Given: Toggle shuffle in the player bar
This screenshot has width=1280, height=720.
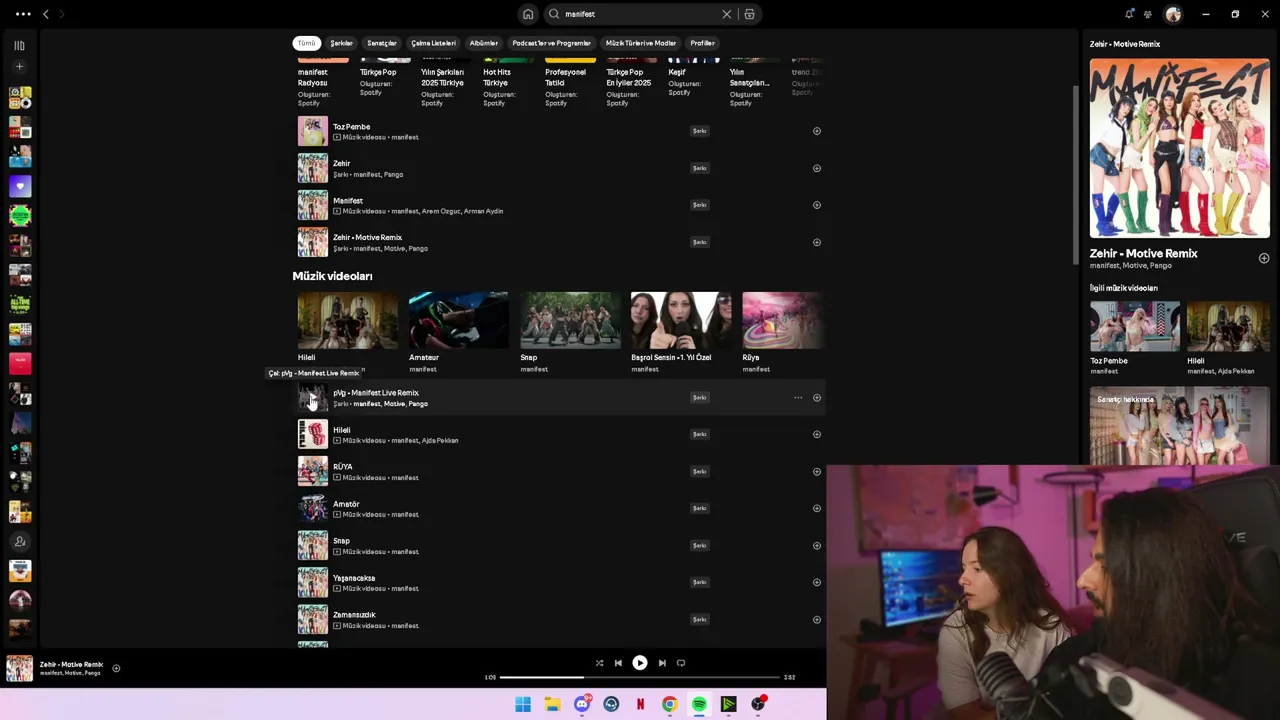Looking at the screenshot, I should coord(599,663).
